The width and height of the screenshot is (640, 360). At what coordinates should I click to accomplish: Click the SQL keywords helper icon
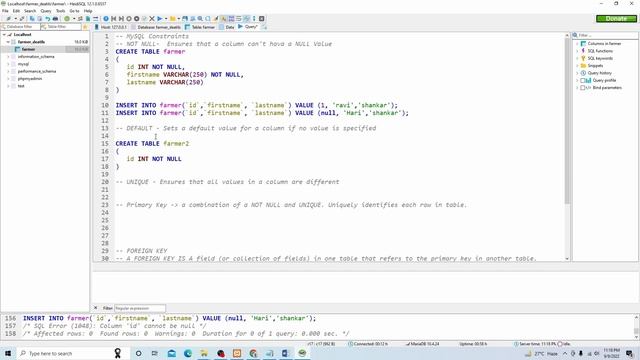coord(583,58)
